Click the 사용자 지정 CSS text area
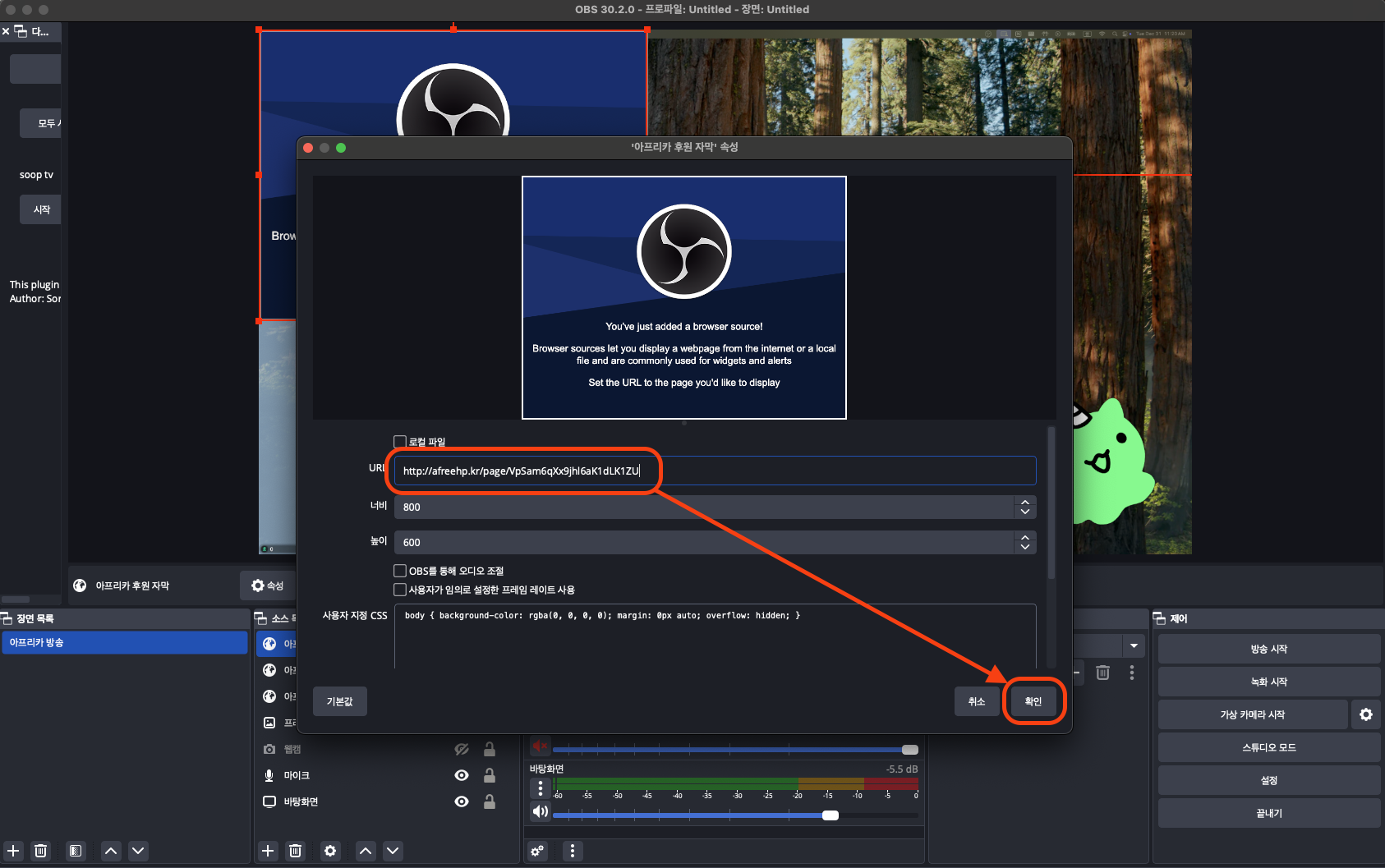The image size is (1385, 868). (x=715, y=636)
